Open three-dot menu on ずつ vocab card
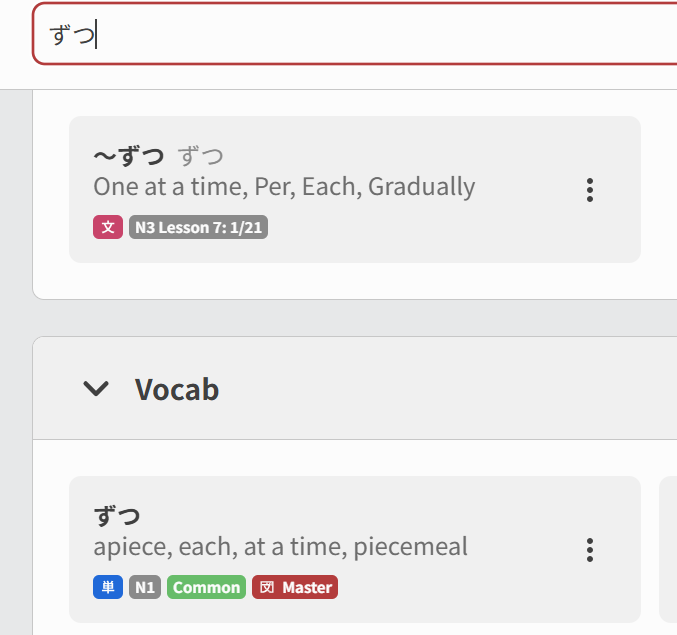The image size is (677, 635). click(590, 549)
